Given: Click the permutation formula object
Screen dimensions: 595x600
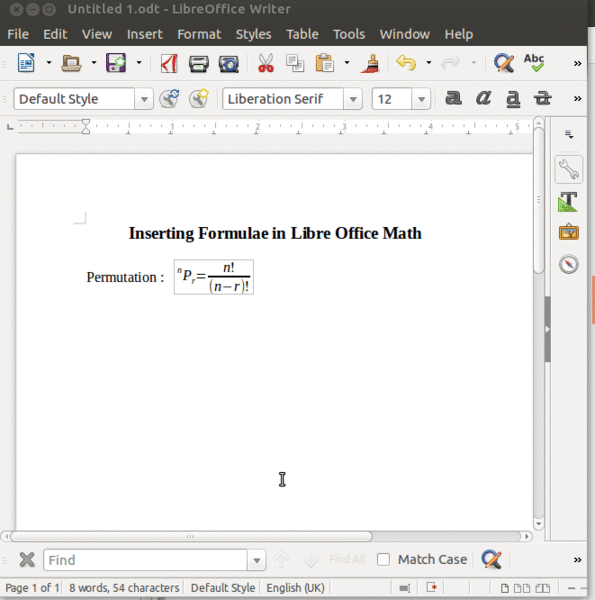Looking at the screenshot, I should tap(214, 277).
